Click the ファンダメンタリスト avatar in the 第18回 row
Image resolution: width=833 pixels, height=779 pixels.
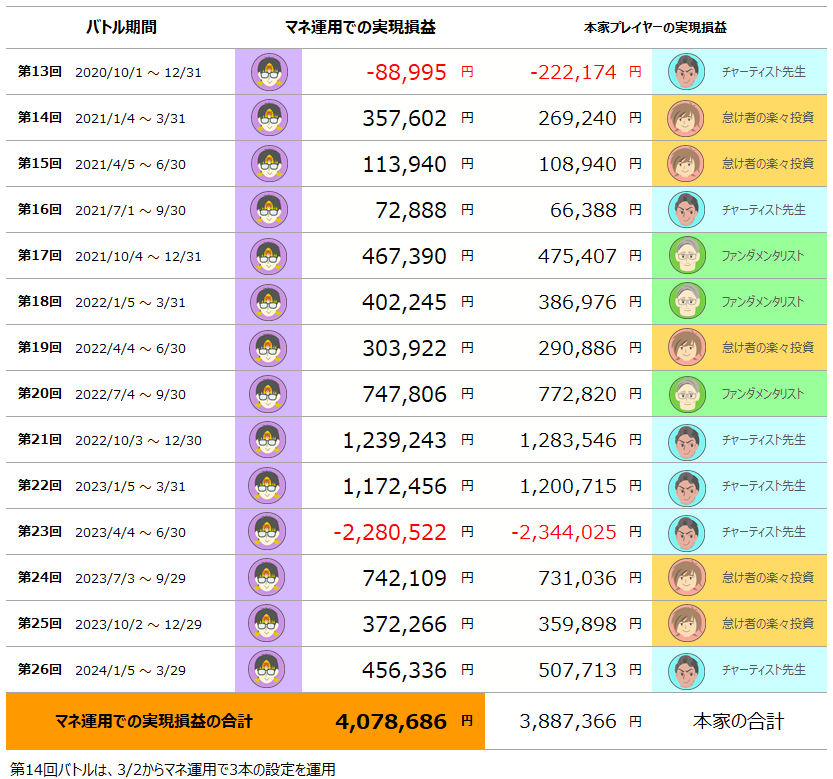[x=686, y=302]
